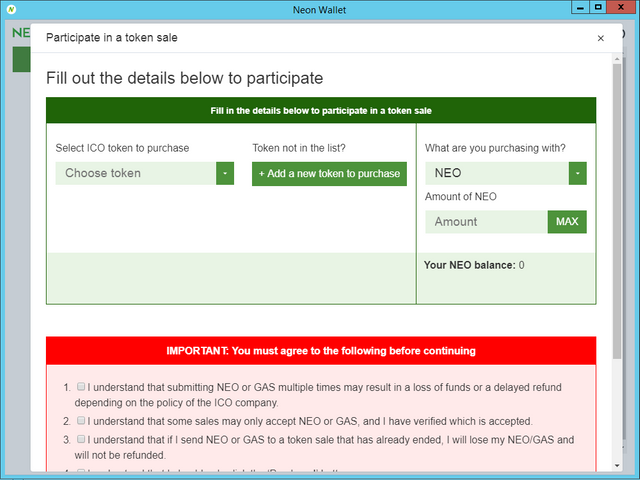
Task: Click the 'Fill out the details below to participate' heading
Action: [184, 78]
